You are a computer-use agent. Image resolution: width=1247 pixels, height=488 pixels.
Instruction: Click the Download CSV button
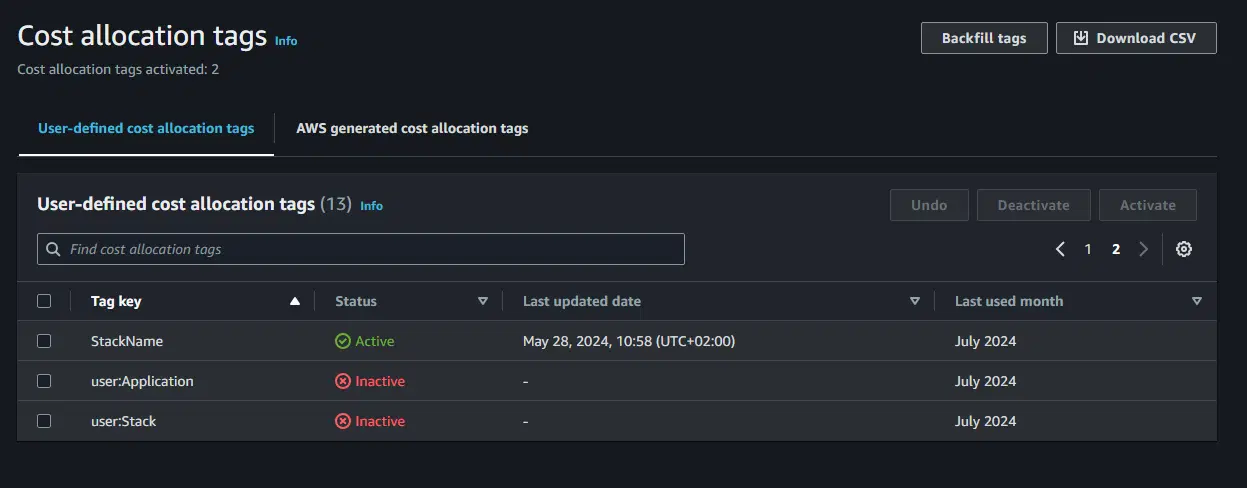click(x=1136, y=38)
